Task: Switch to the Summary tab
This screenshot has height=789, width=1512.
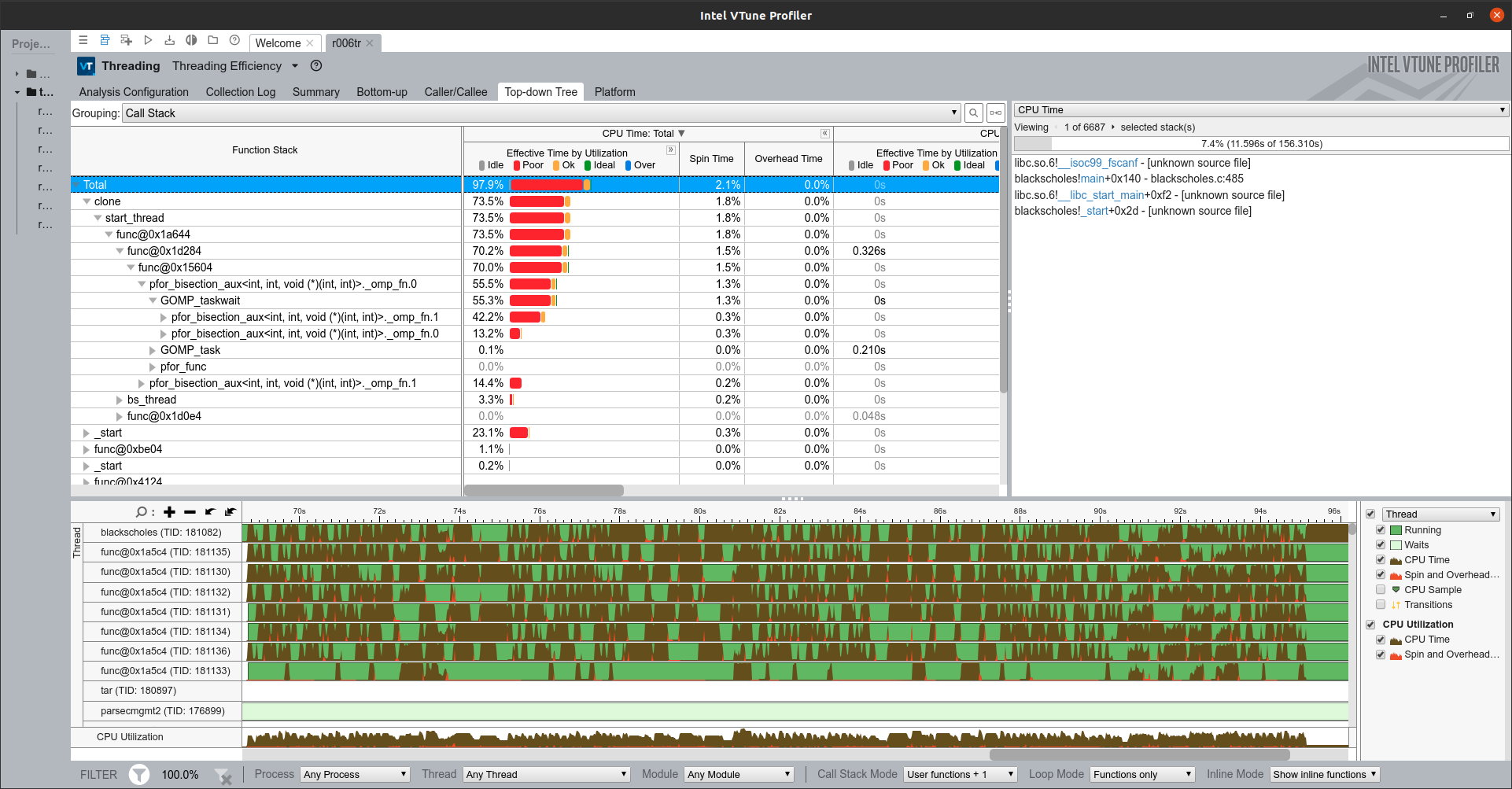Action: (x=316, y=92)
